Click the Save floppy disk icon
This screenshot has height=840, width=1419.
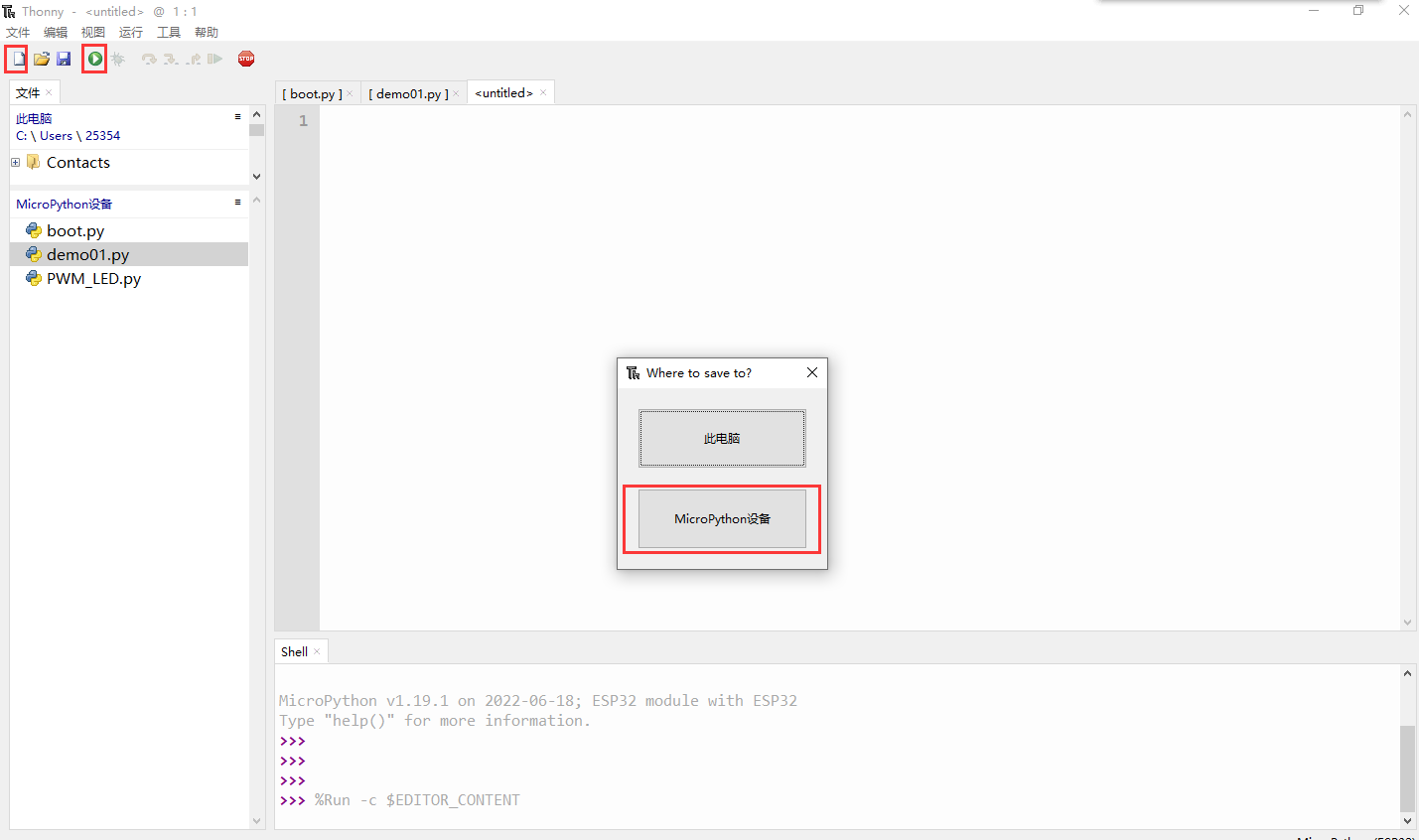(64, 60)
